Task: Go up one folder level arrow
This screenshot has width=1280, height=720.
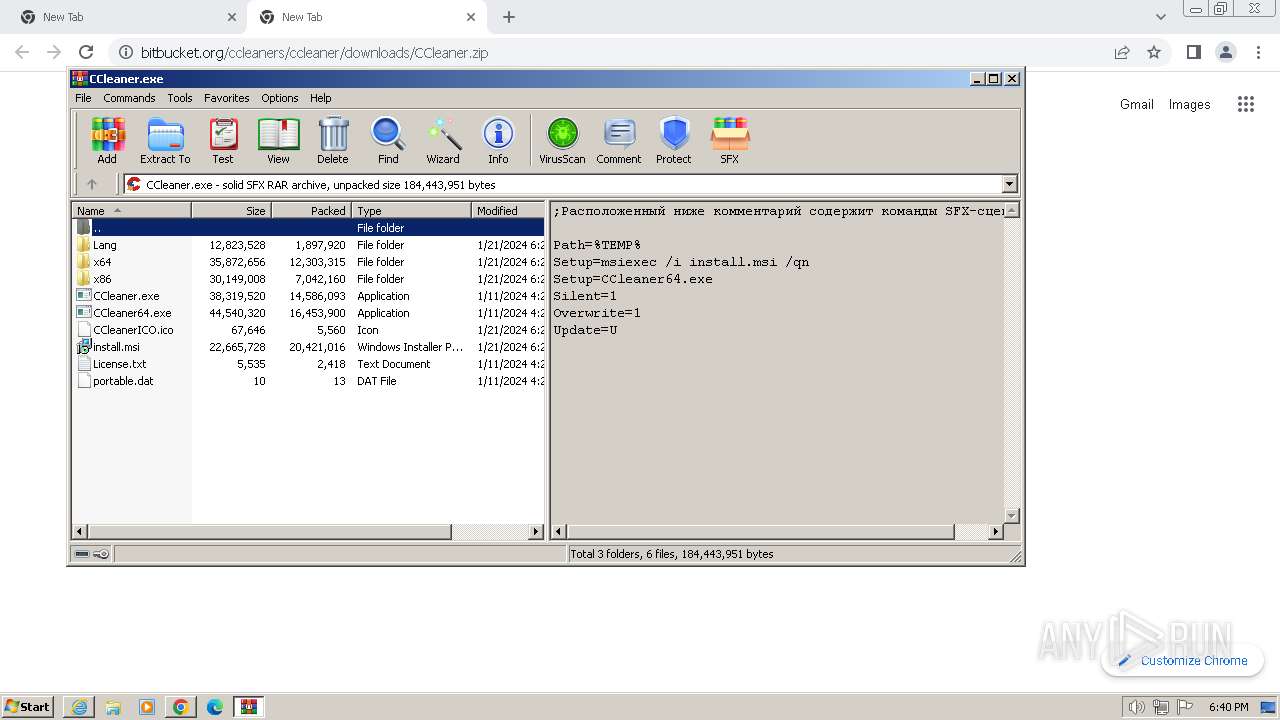Action: [x=92, y=184]
